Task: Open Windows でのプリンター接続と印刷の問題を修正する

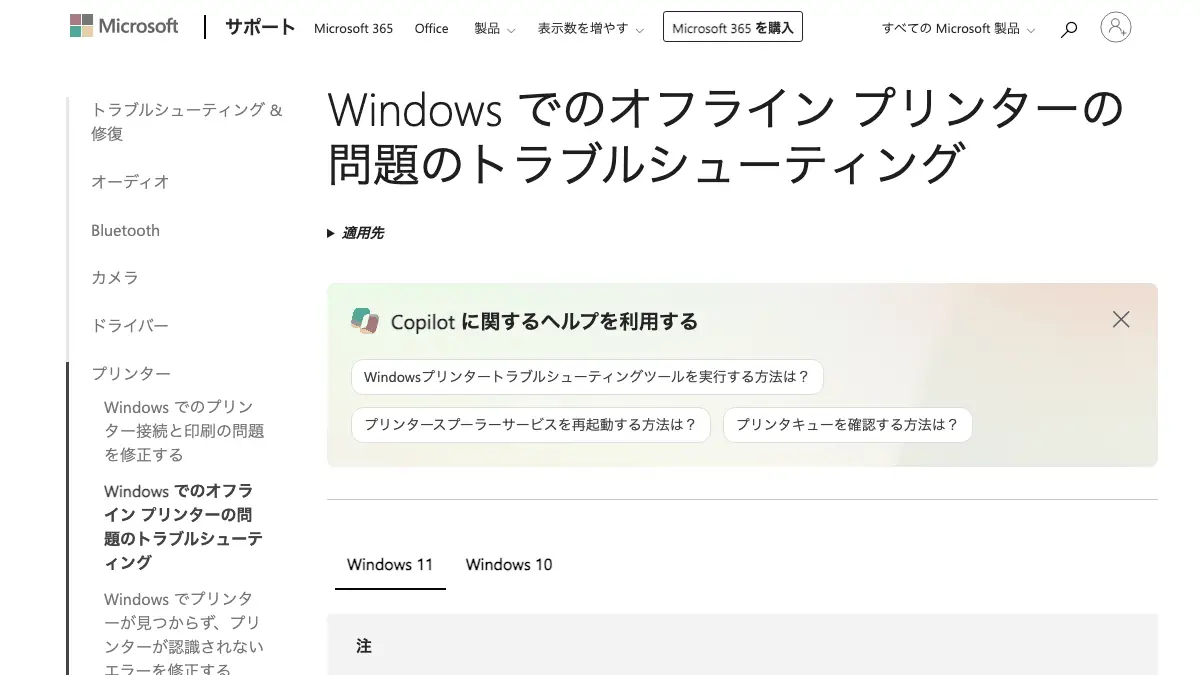Action: click(184, 431)
